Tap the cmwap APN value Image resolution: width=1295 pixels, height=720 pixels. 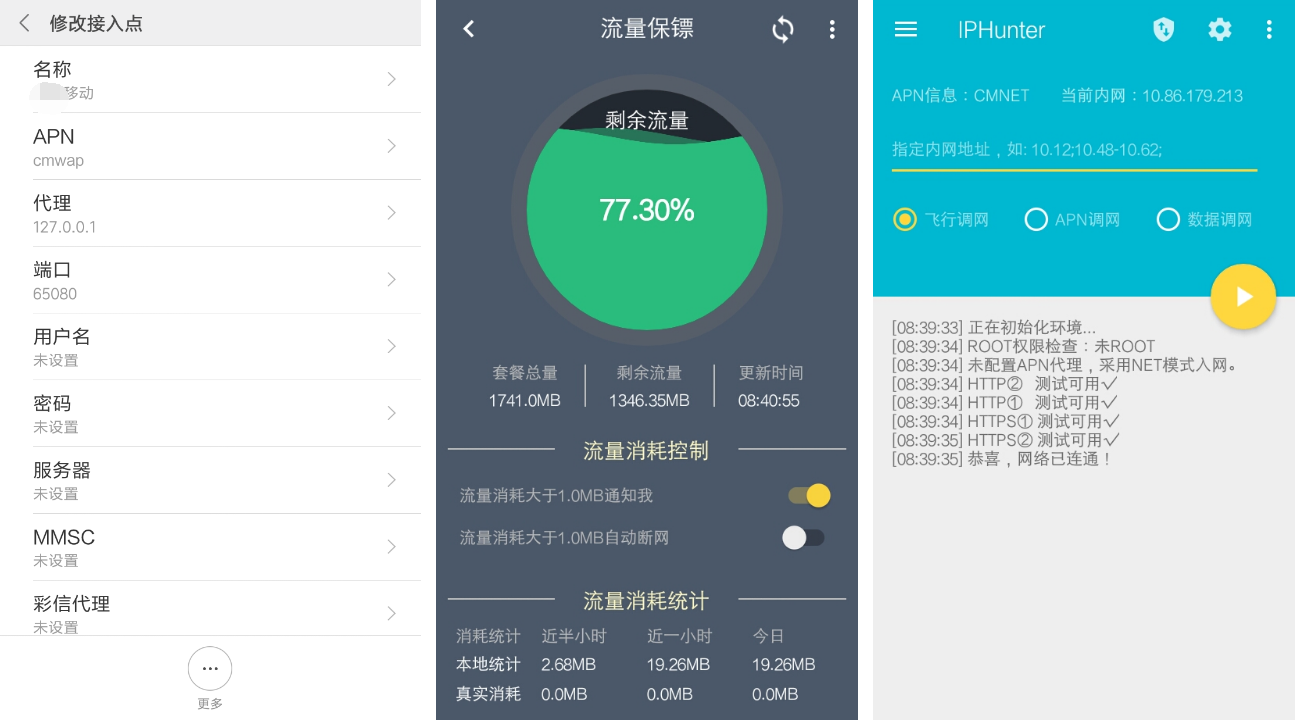58,161
